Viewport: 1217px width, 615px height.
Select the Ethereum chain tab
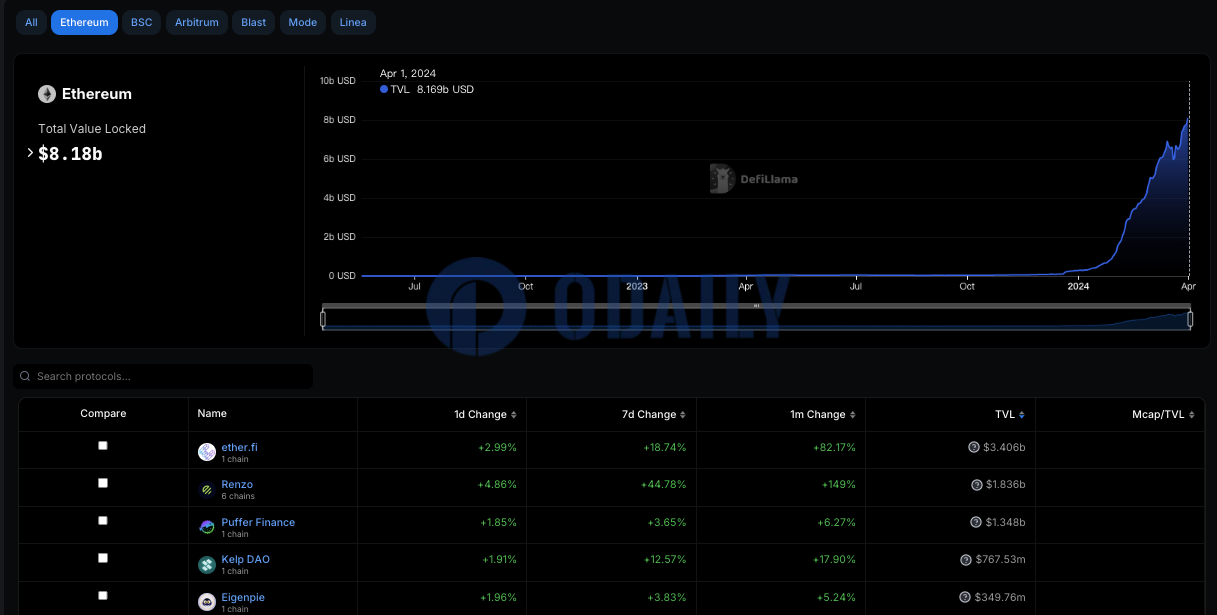(x=84, y=22)
